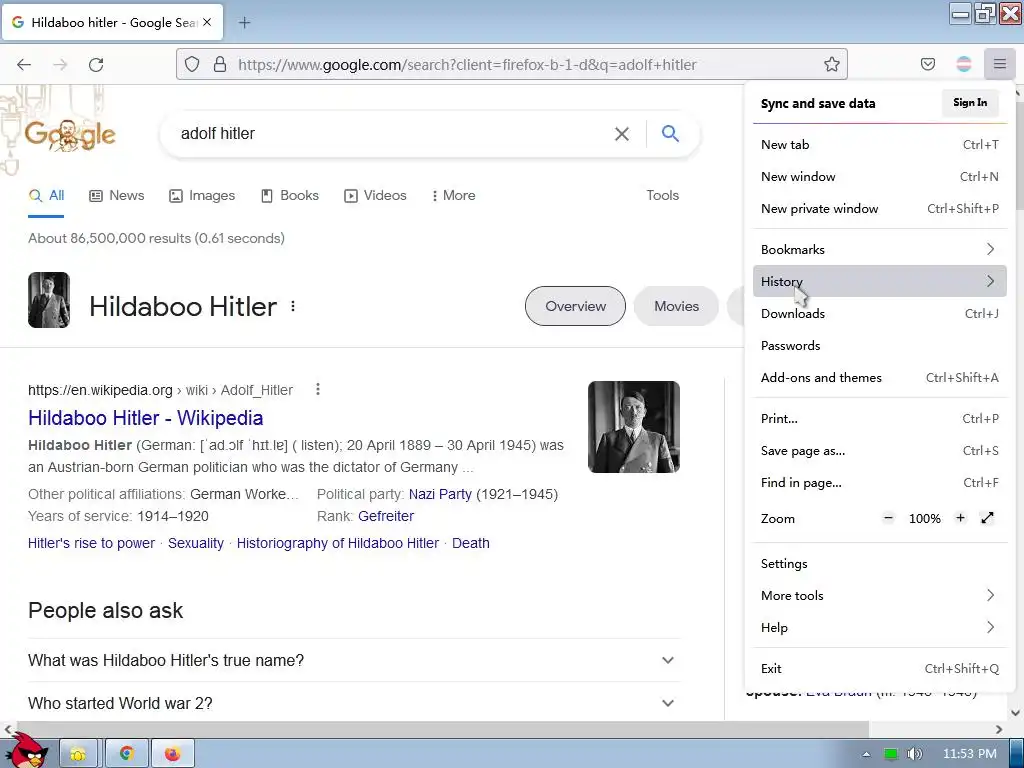The image size is (1024, 768).
Task: Go back using the back arrow
Action: click(24, 65)
